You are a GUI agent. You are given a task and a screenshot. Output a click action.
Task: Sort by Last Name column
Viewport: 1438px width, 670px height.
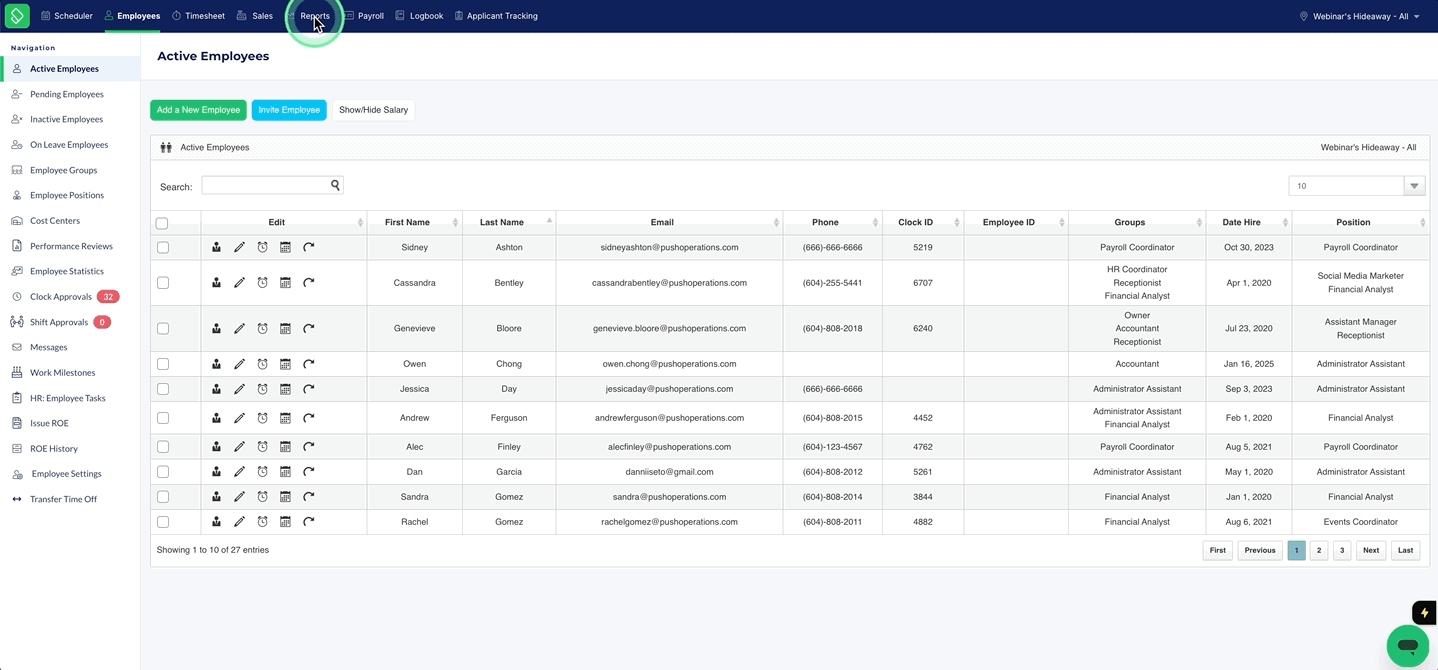click(x=509, y=222)
